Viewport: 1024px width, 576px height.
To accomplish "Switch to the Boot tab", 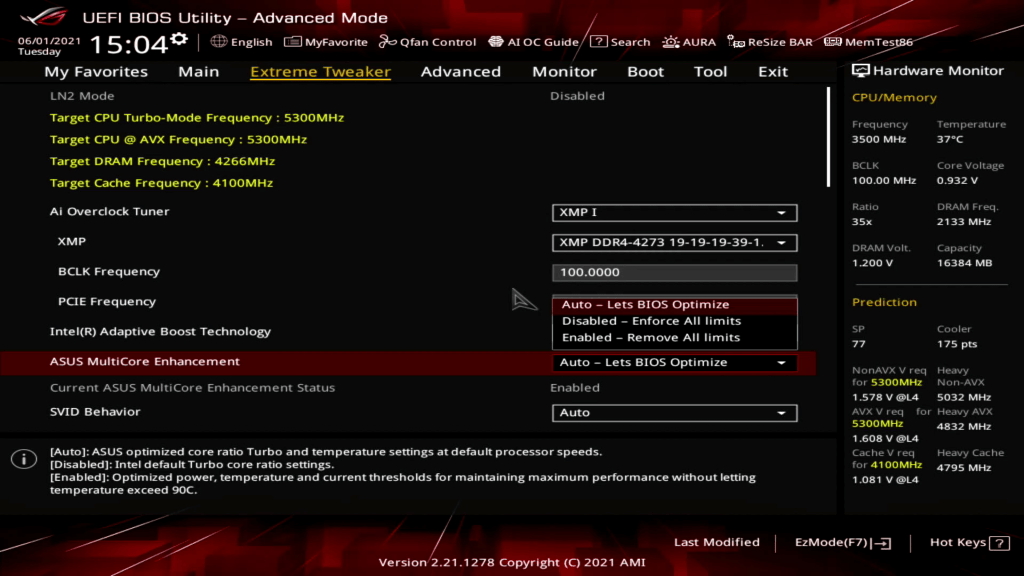I will click(x=645, y=71).
